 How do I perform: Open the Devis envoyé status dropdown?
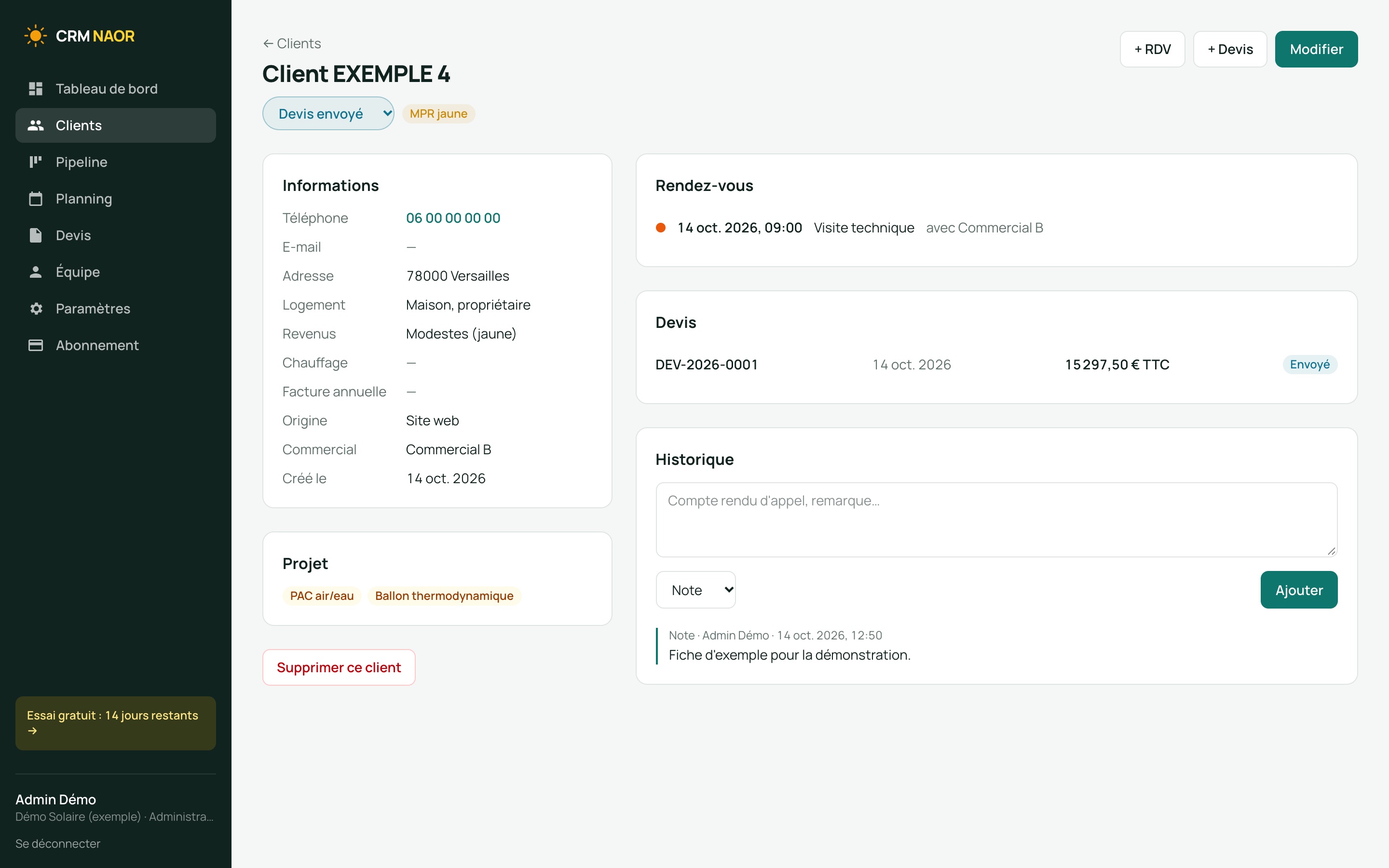(328, 113)
